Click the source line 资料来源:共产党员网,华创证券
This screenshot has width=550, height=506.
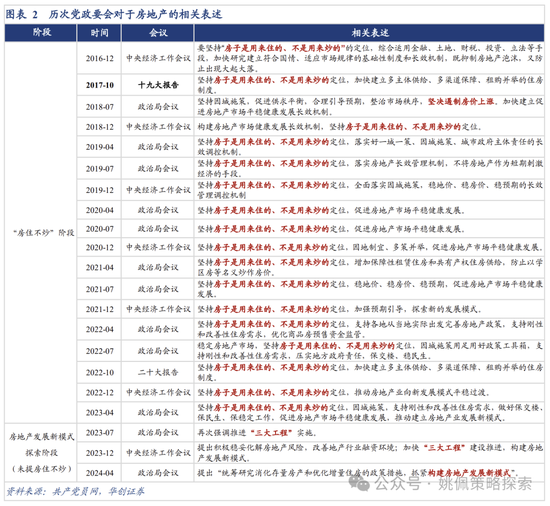[x=75, y=492]
